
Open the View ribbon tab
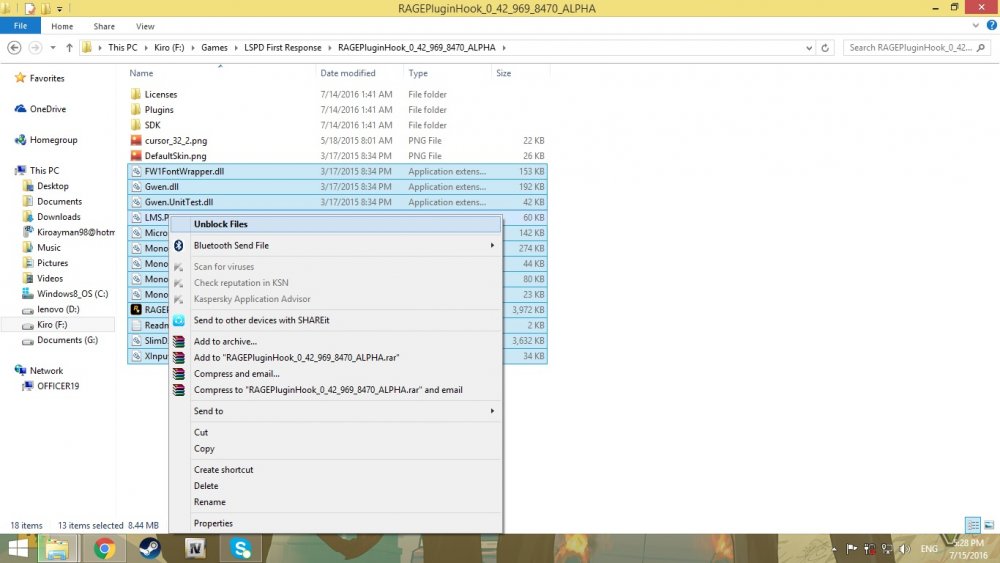145,26
